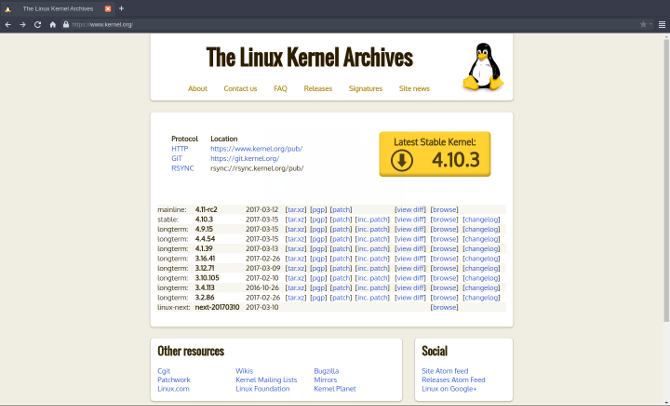Open inc. patch for longterm 3.16.41
The image size is (670, 406).
coord(372,259)
